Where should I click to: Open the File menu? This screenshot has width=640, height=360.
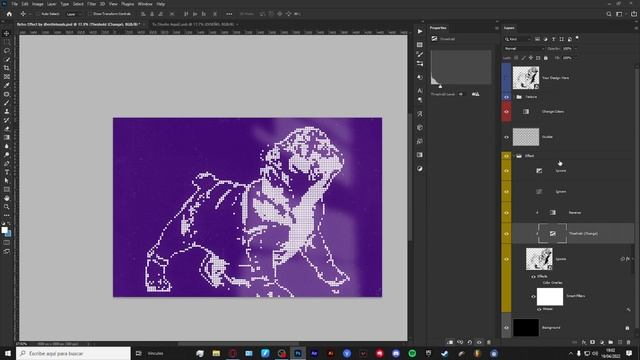(15, 4)
